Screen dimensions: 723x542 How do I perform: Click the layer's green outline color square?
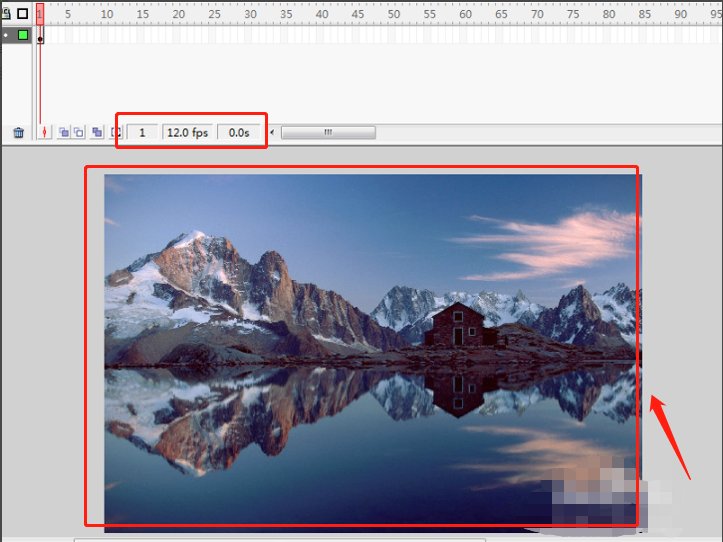(23, 35)
